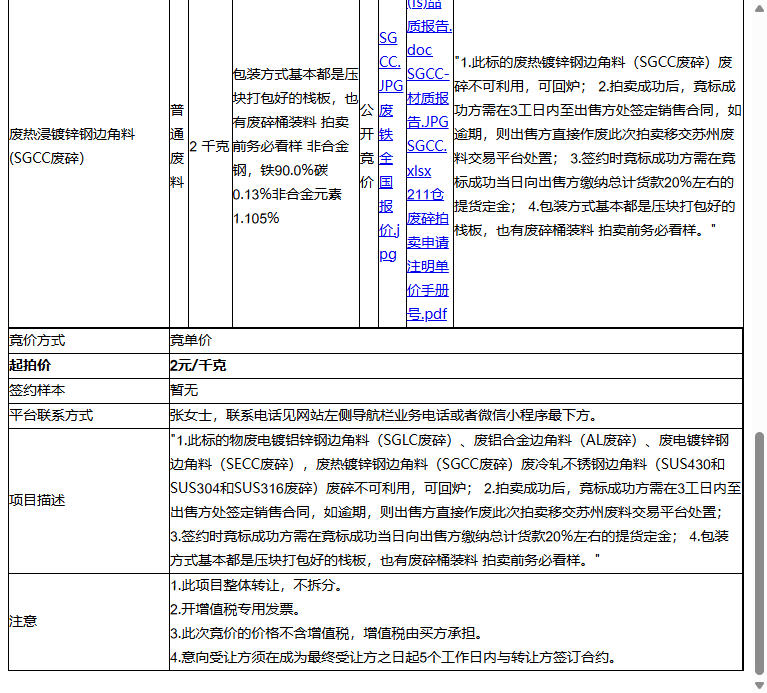Click the 2元/千克 starting price value

tap(198, 365)
